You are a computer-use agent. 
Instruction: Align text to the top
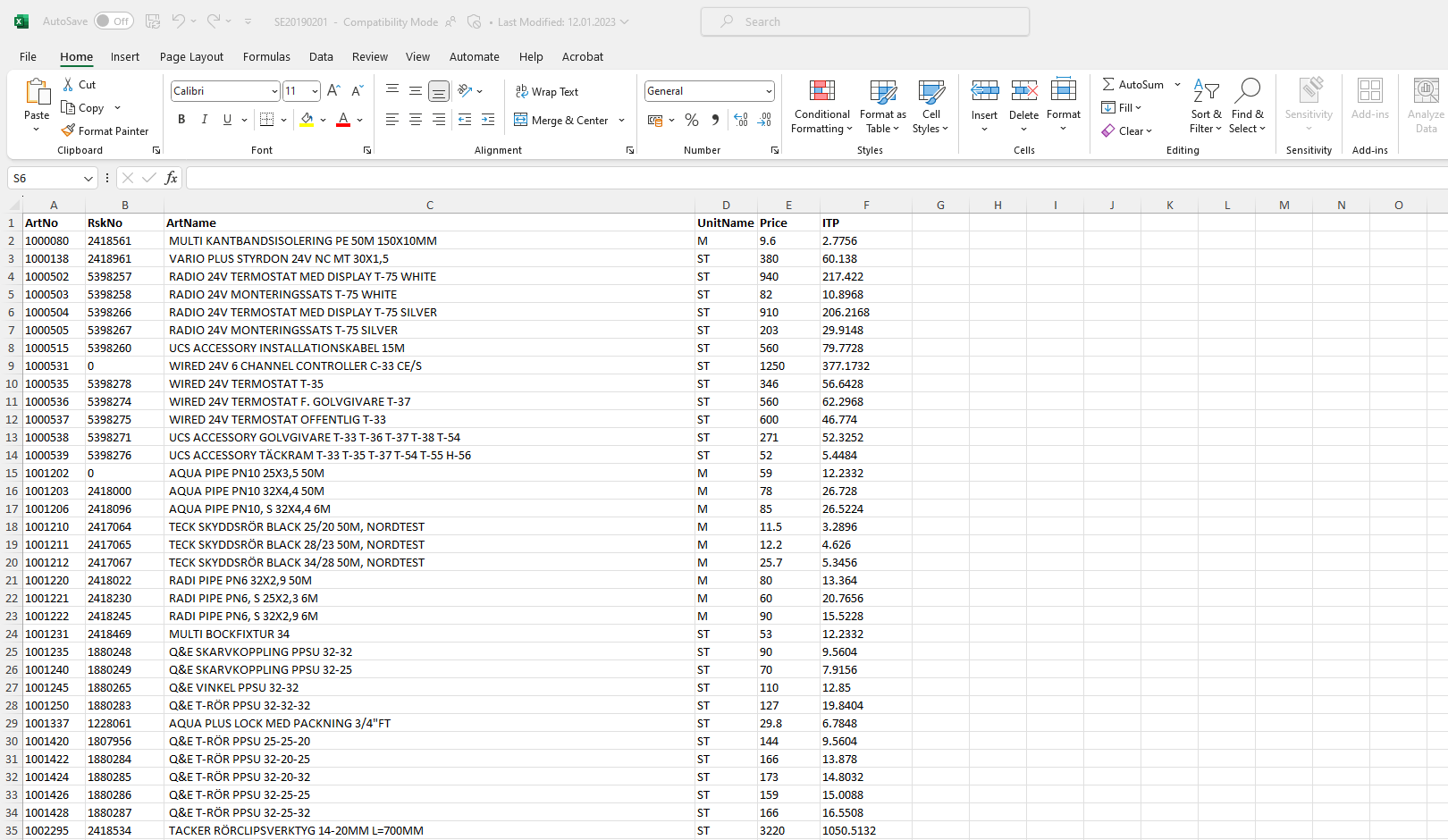391,90
